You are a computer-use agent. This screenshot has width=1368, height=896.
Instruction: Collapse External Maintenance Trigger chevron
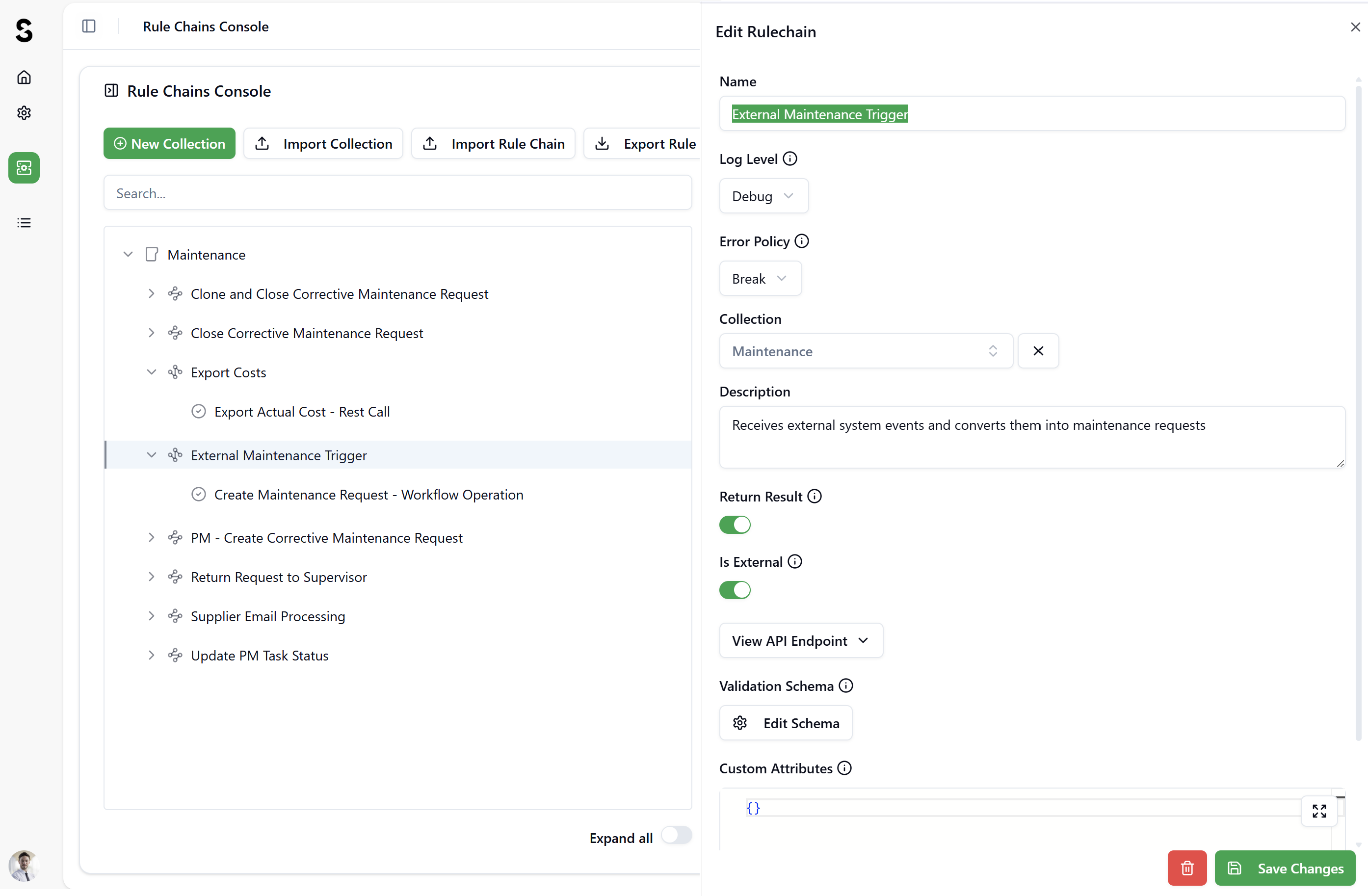(151, 455)
